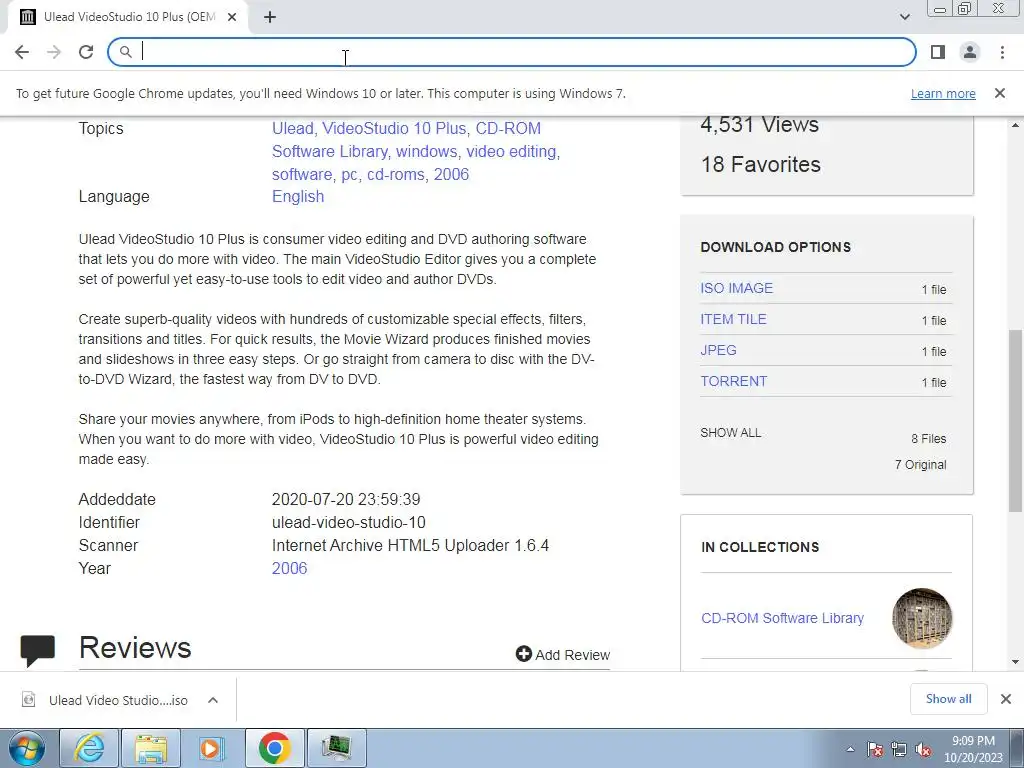Download the ISO IMAGE option
This screenshot has width=1024, height=768.
[x=737, y=288]
